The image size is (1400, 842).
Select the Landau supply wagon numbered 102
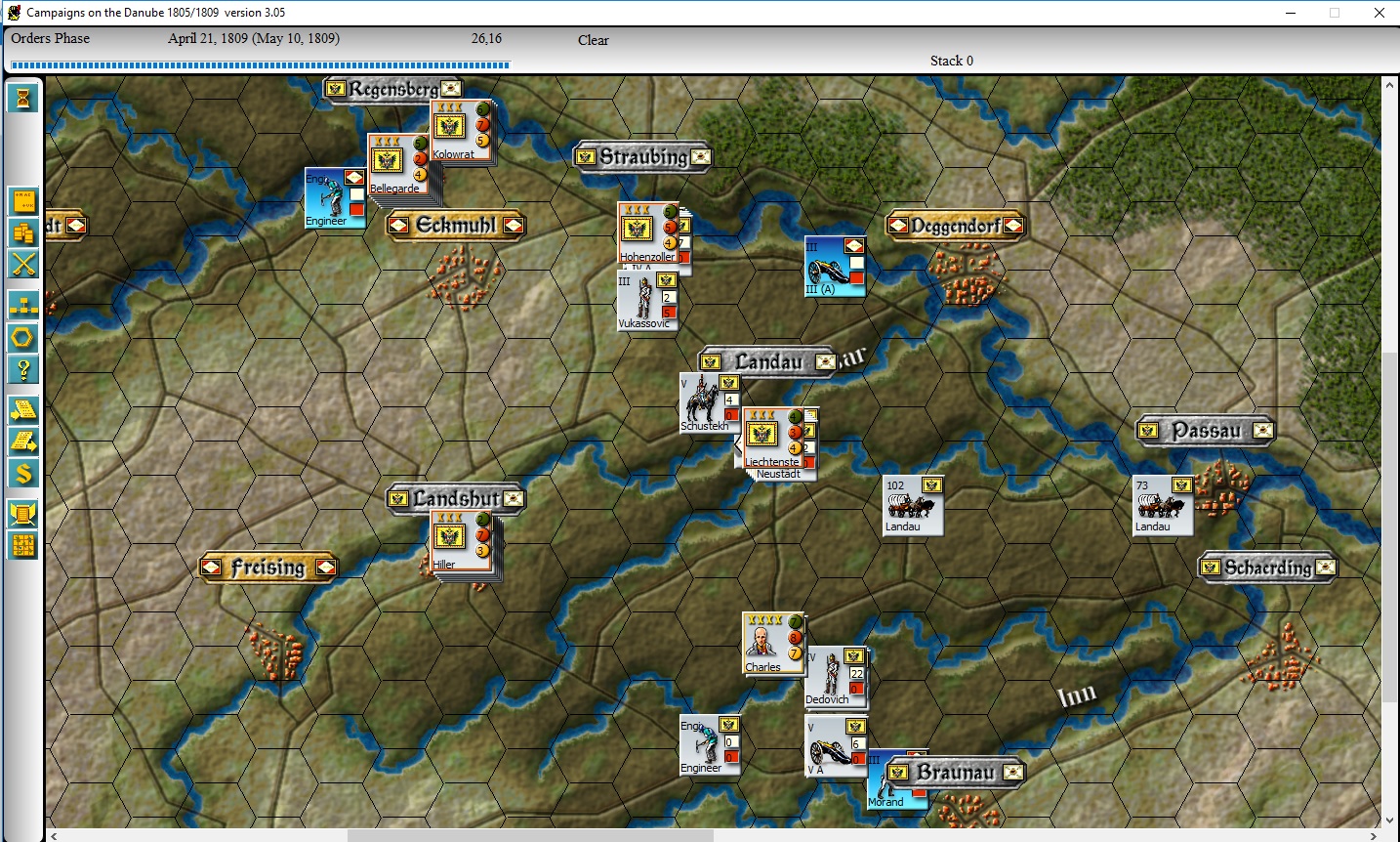913,505
